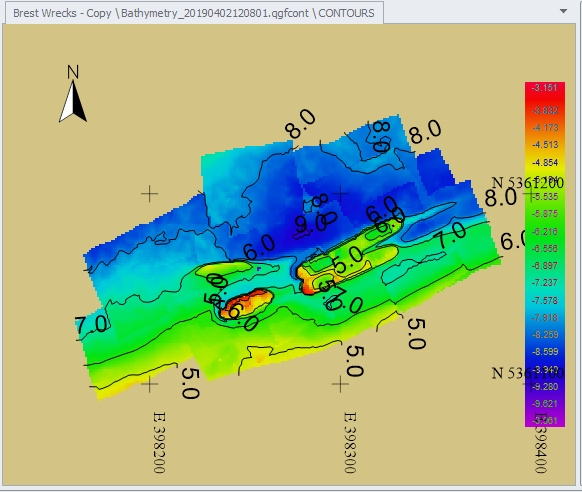The width and height of the screenshot is (582, 492).
Task: Click the E 398300 easting label
Action: (349, 442)
